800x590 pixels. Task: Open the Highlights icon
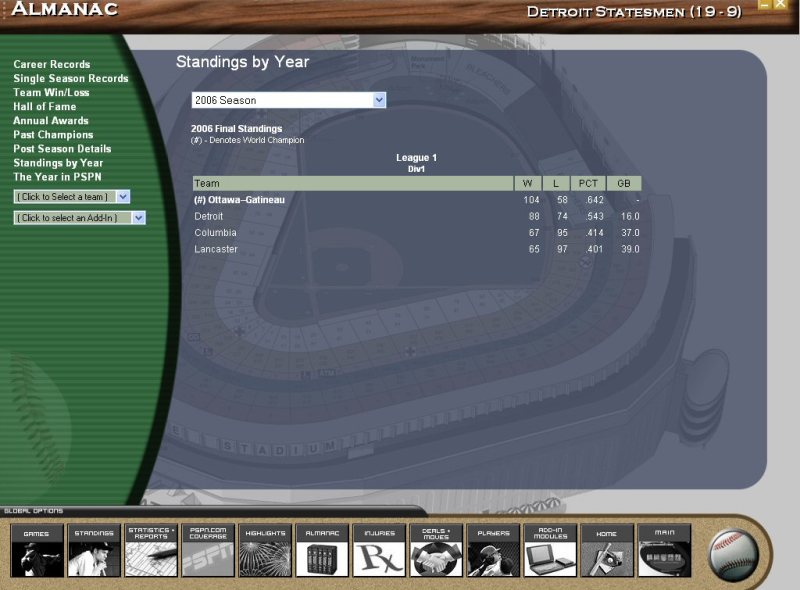tap(265, 551)
